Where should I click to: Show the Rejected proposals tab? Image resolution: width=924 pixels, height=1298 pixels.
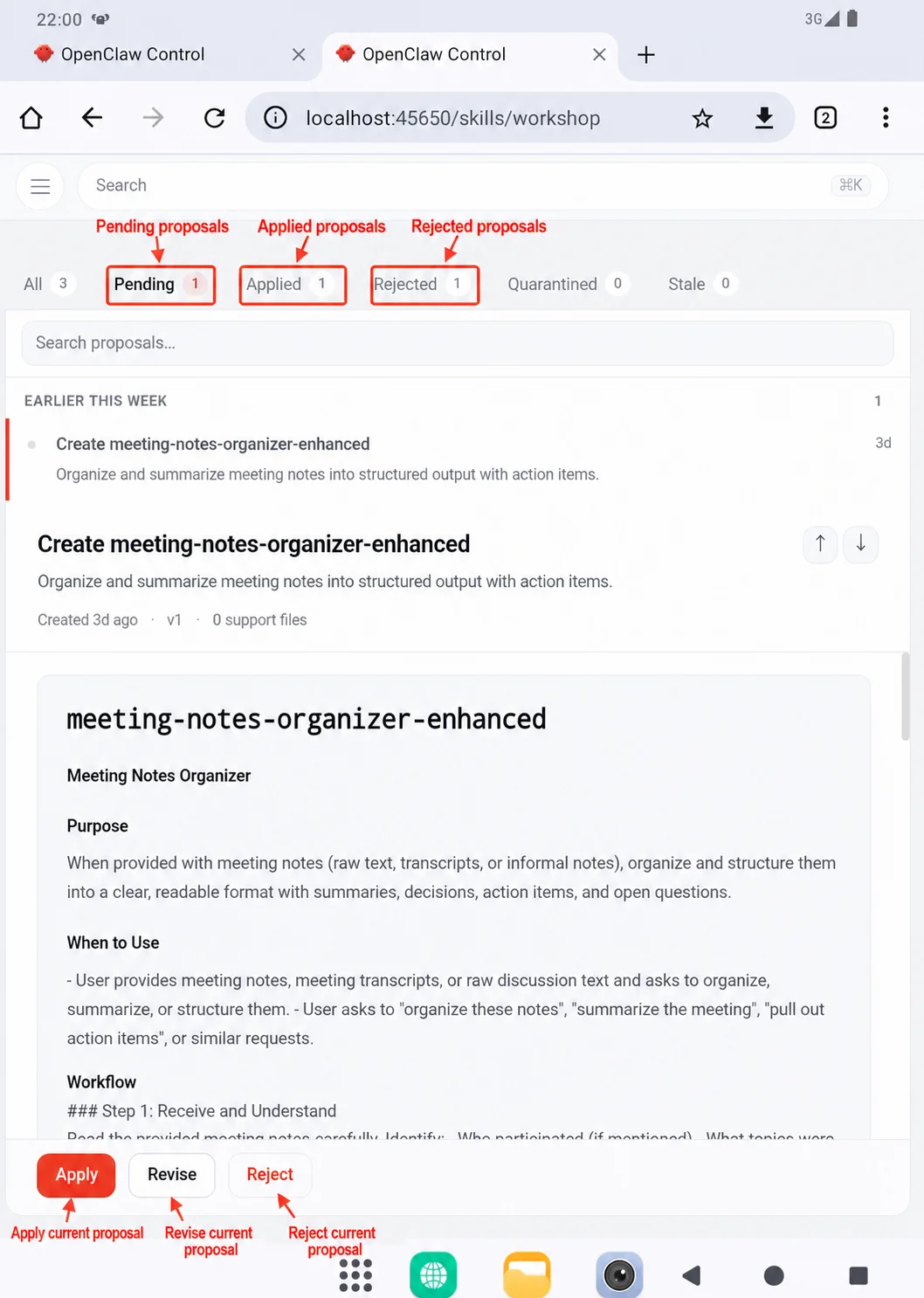(424, 285)
